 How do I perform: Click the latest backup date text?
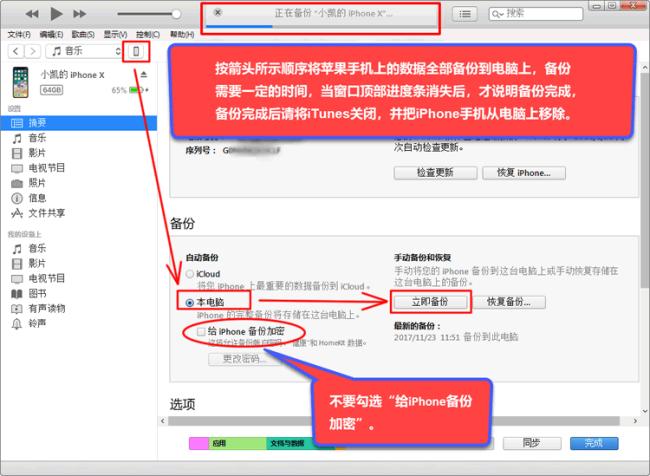point(456,337)
